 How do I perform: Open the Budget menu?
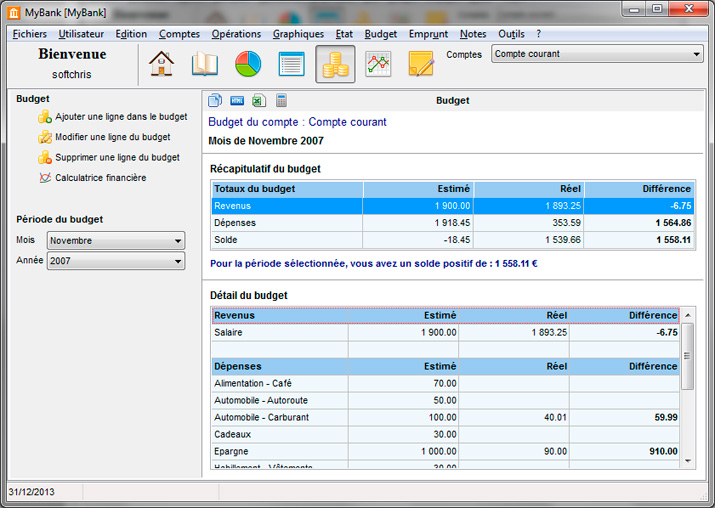click(x=381, y=34)
